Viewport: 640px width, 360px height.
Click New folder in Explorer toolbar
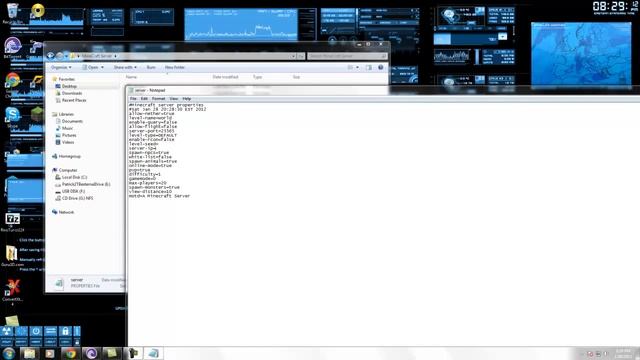(x=175, y=67)
